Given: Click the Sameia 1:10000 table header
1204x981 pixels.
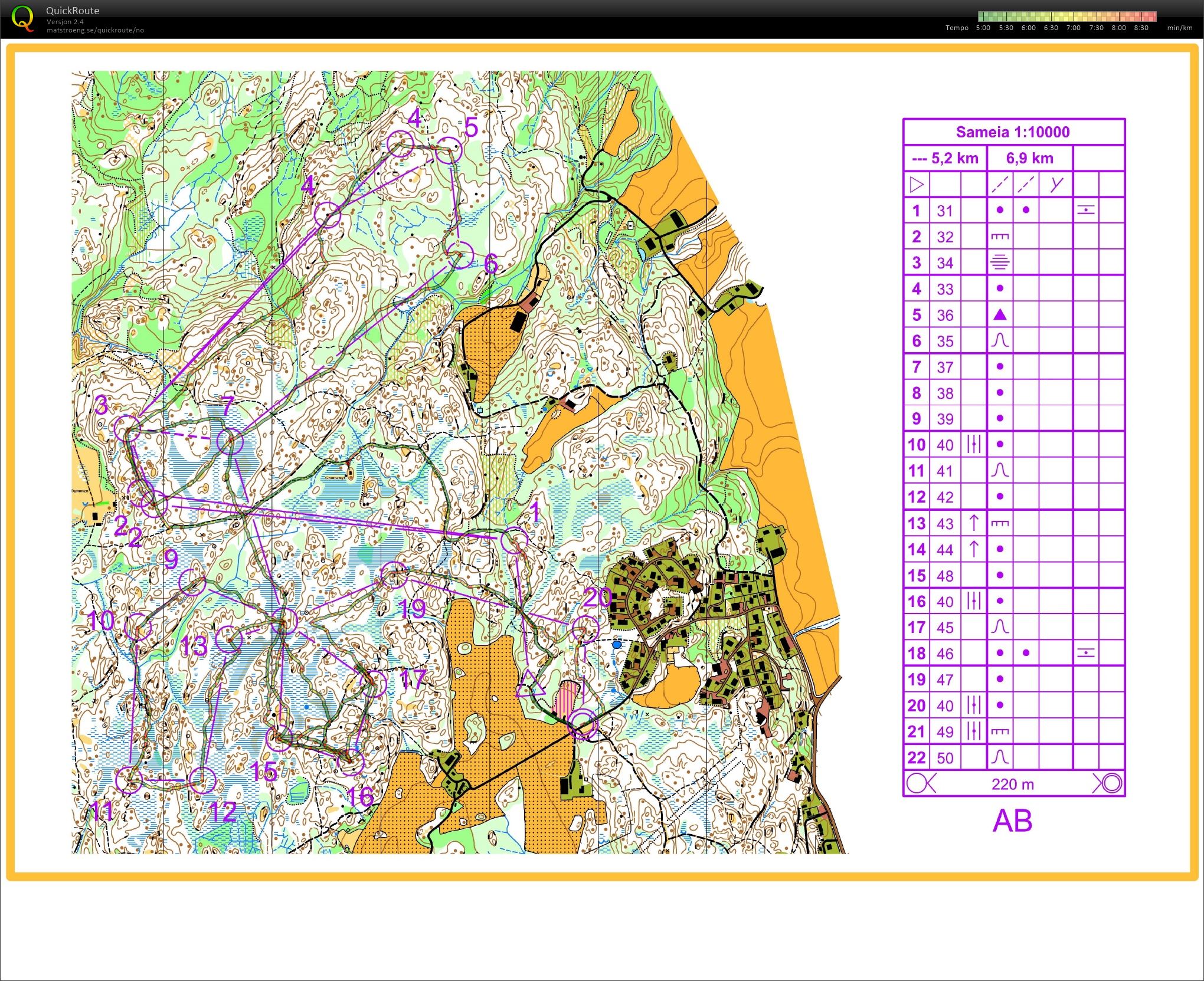Looking at the screenshot, I should coord(1013,132).
